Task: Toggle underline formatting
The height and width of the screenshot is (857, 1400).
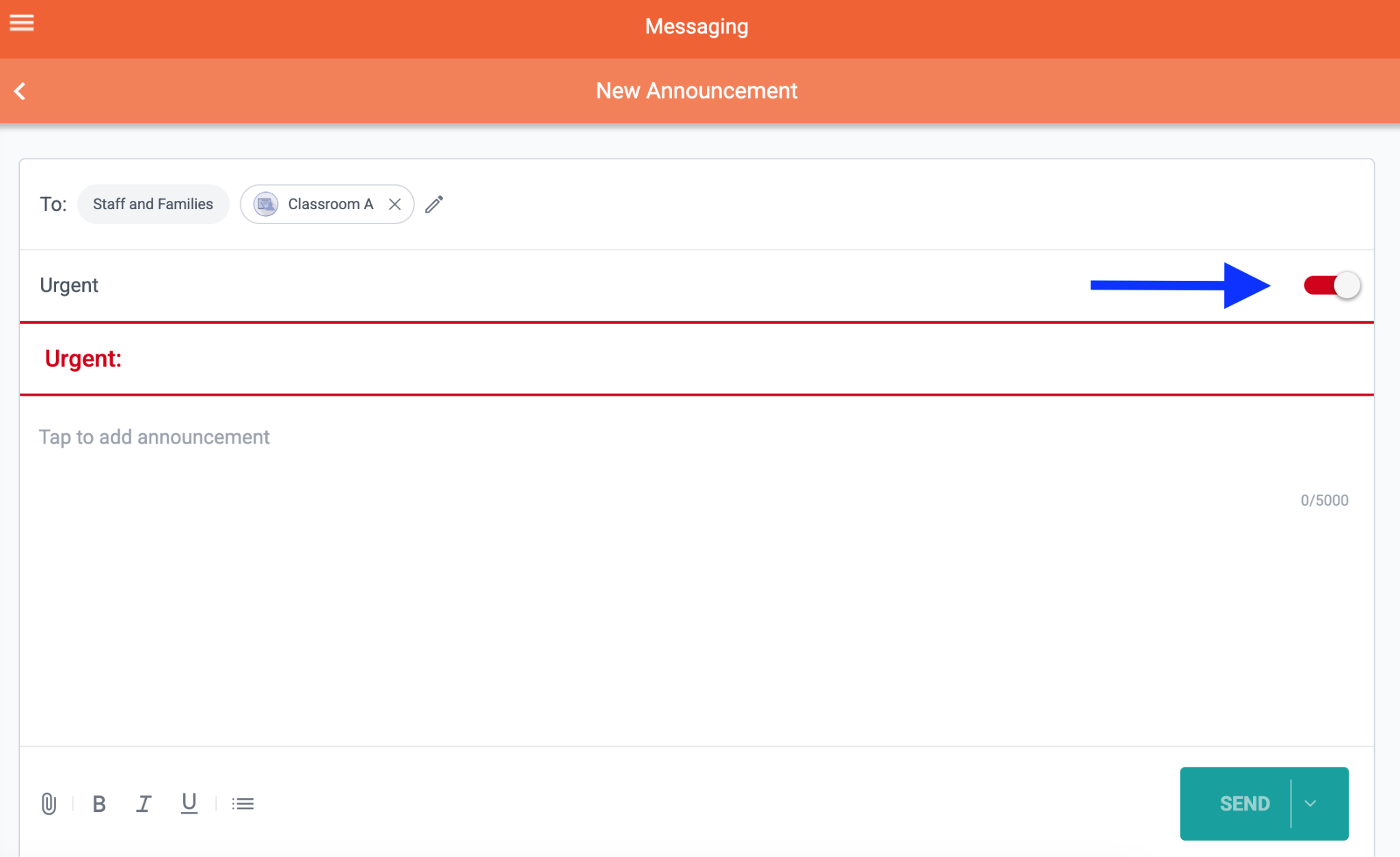Action: pyautogui.click(x=189, y=804)
